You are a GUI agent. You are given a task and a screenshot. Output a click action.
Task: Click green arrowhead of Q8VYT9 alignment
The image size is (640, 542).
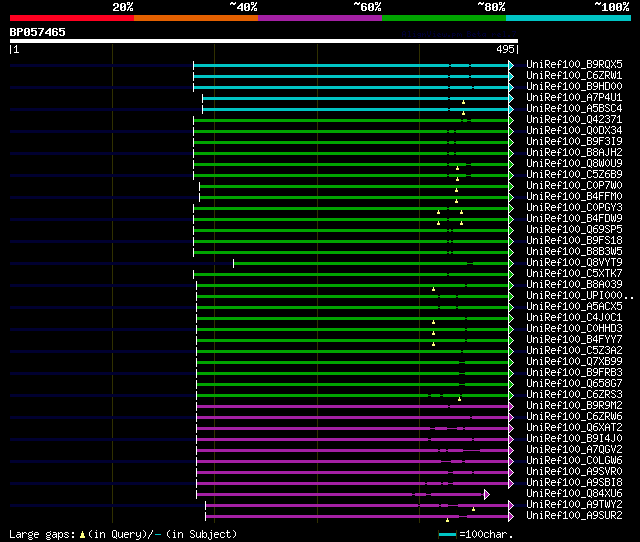(511, 264)
